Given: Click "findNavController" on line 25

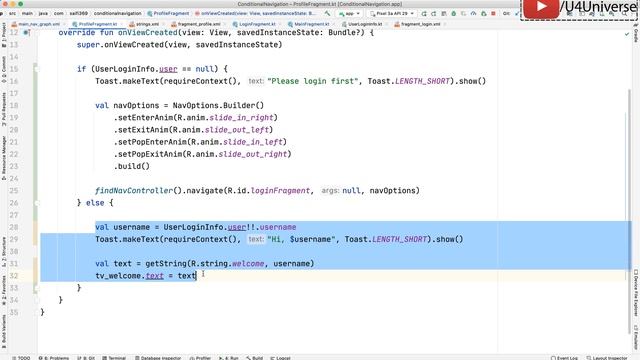Looking at the screenshot, I should [x=134, y=191].
